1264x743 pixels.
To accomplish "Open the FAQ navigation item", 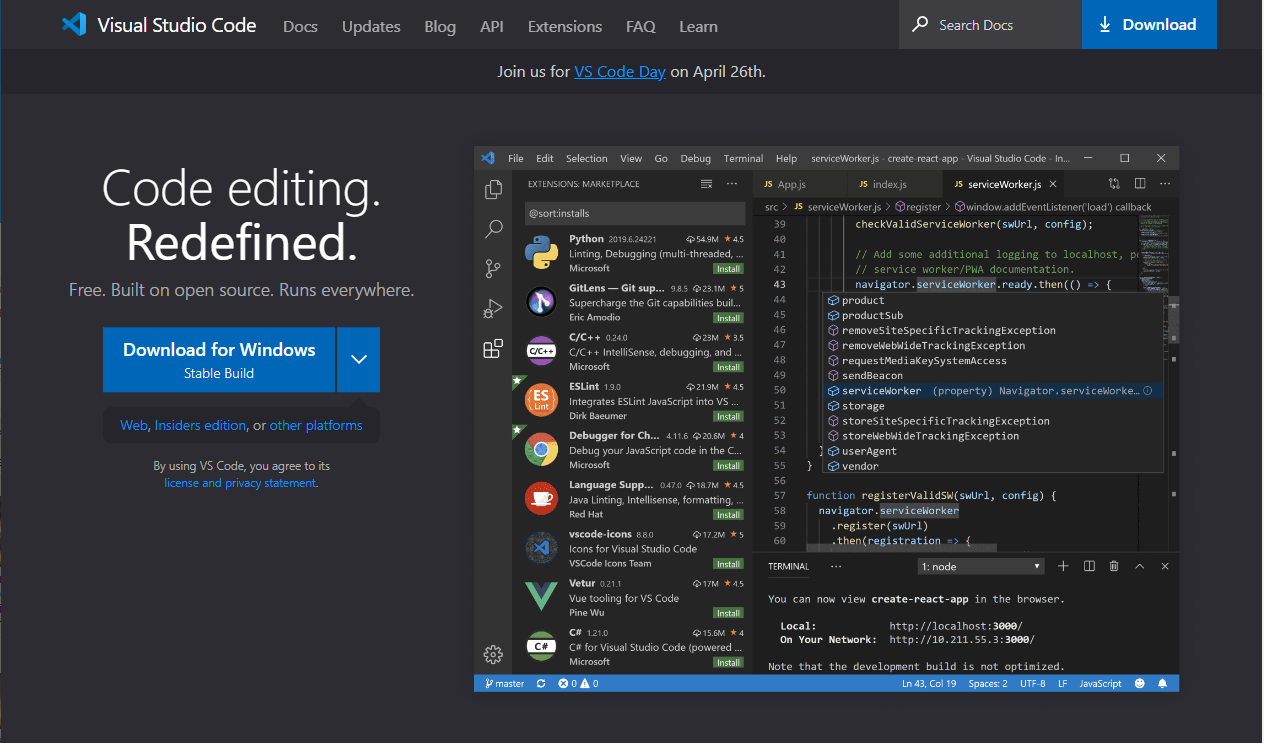I will pos(641,26).
